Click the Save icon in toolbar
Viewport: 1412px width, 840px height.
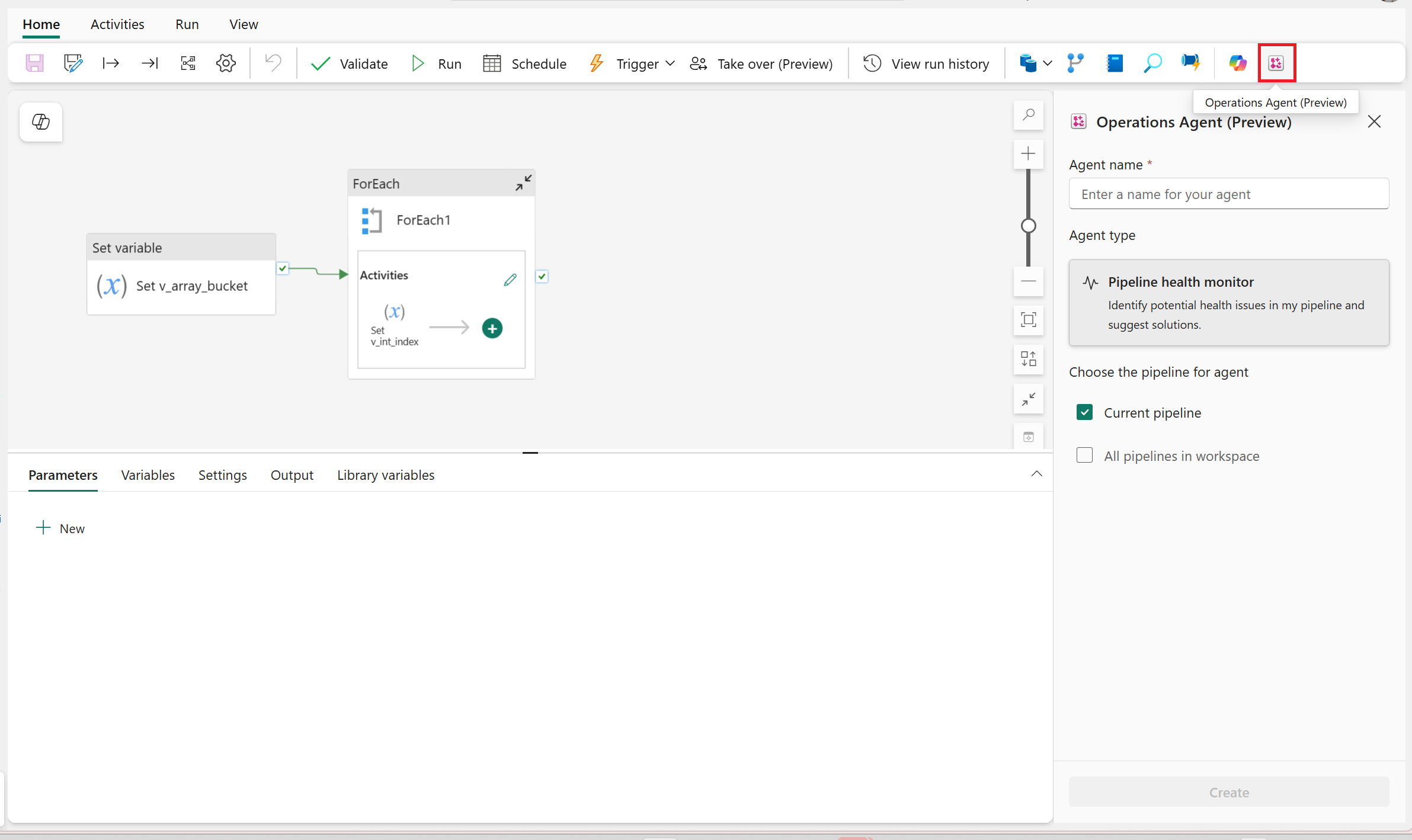tap(34, 63)
